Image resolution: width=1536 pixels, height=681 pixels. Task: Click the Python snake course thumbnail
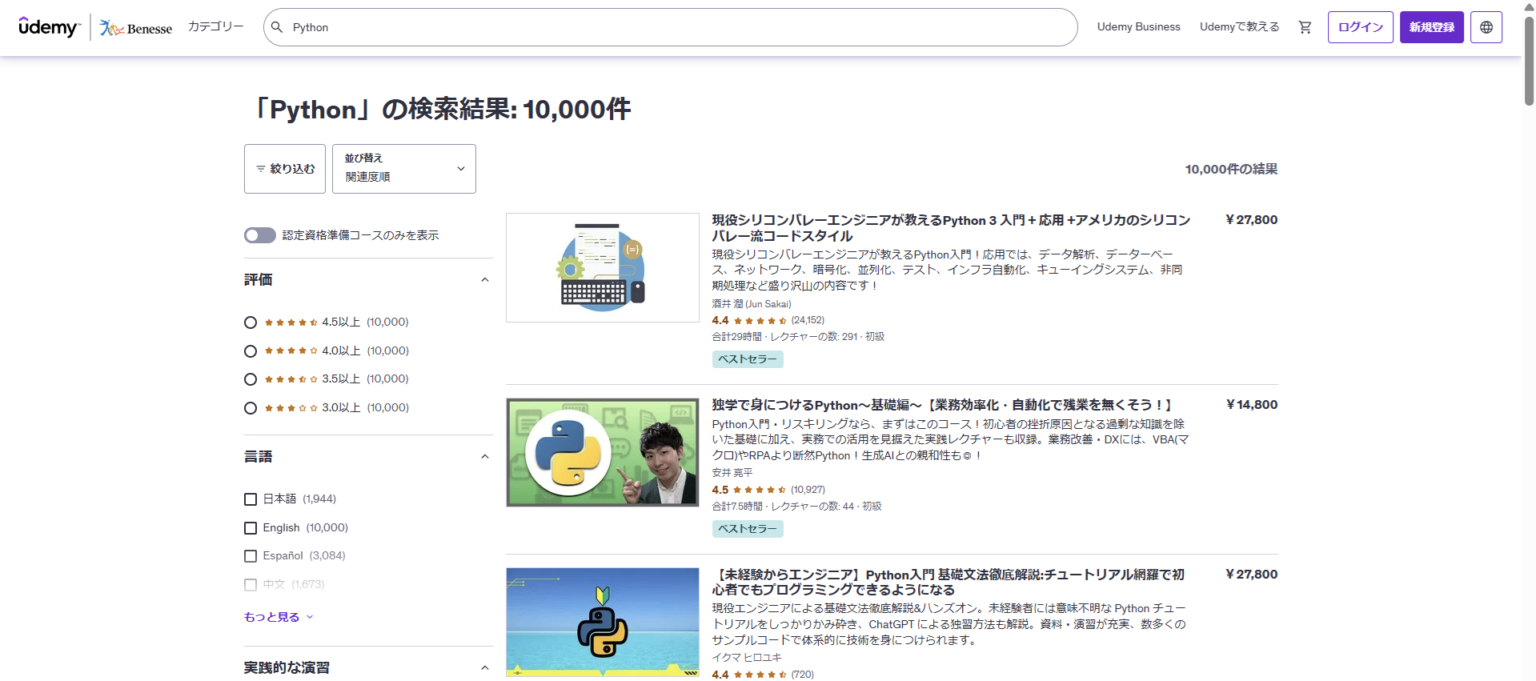tap(601, 452)
